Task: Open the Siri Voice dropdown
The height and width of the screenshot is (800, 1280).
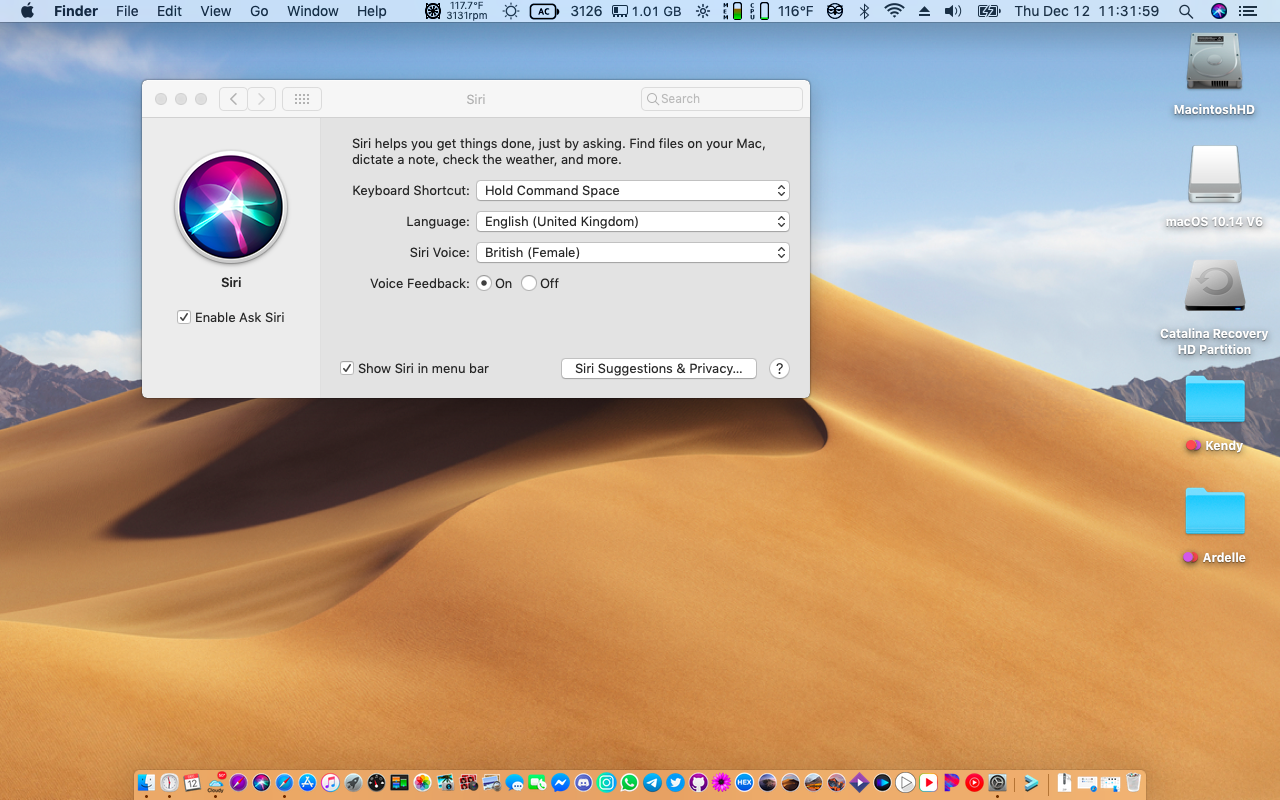Action: click(633, 252)
